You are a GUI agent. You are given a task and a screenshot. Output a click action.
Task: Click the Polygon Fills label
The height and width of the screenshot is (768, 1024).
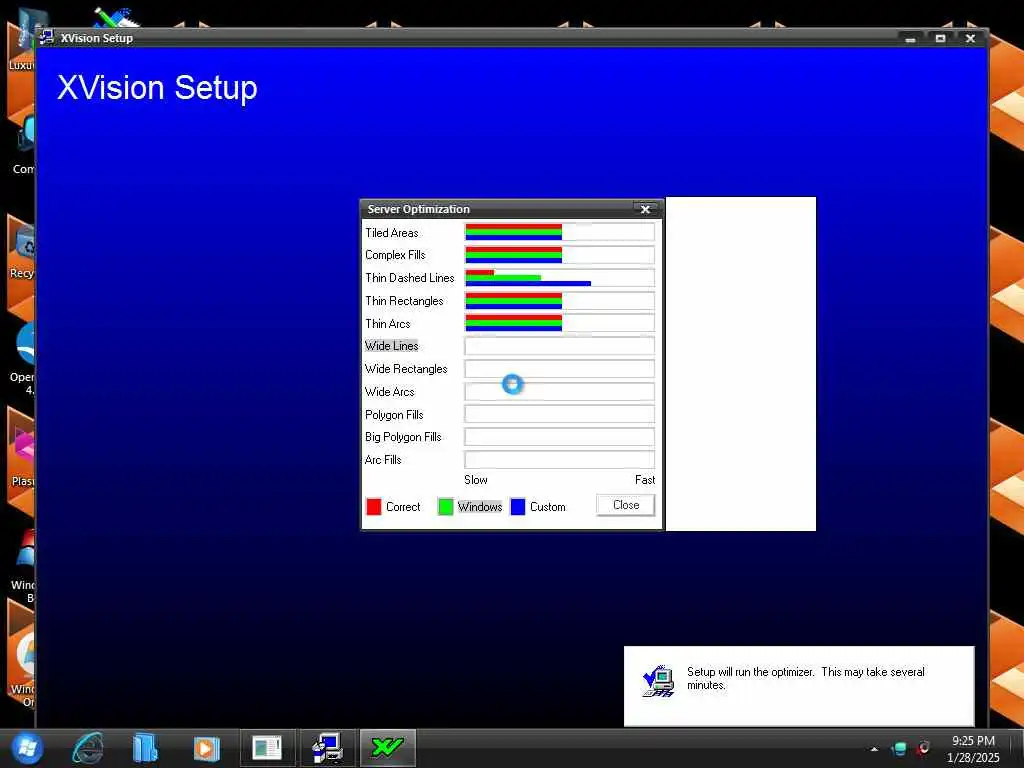pyautogui.click(x=394, y=415)
